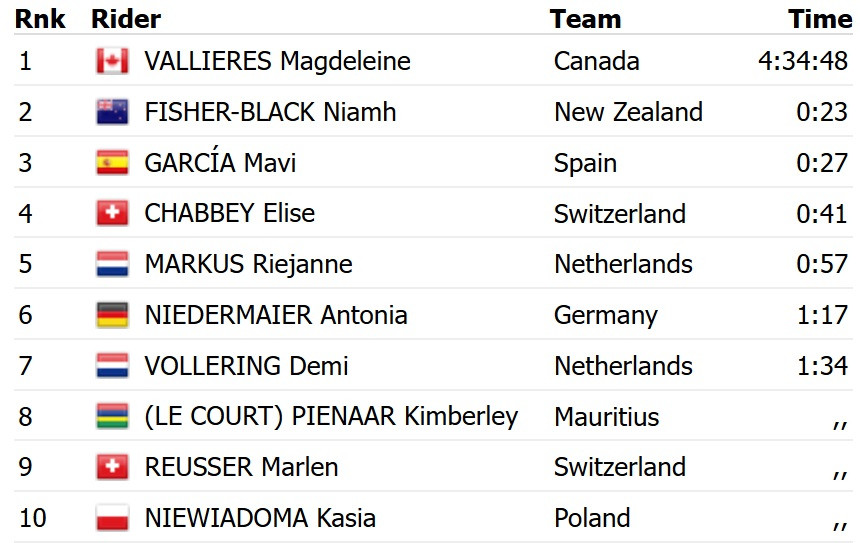
Task: Click the Germany flag icon
Action: (112, 315)
